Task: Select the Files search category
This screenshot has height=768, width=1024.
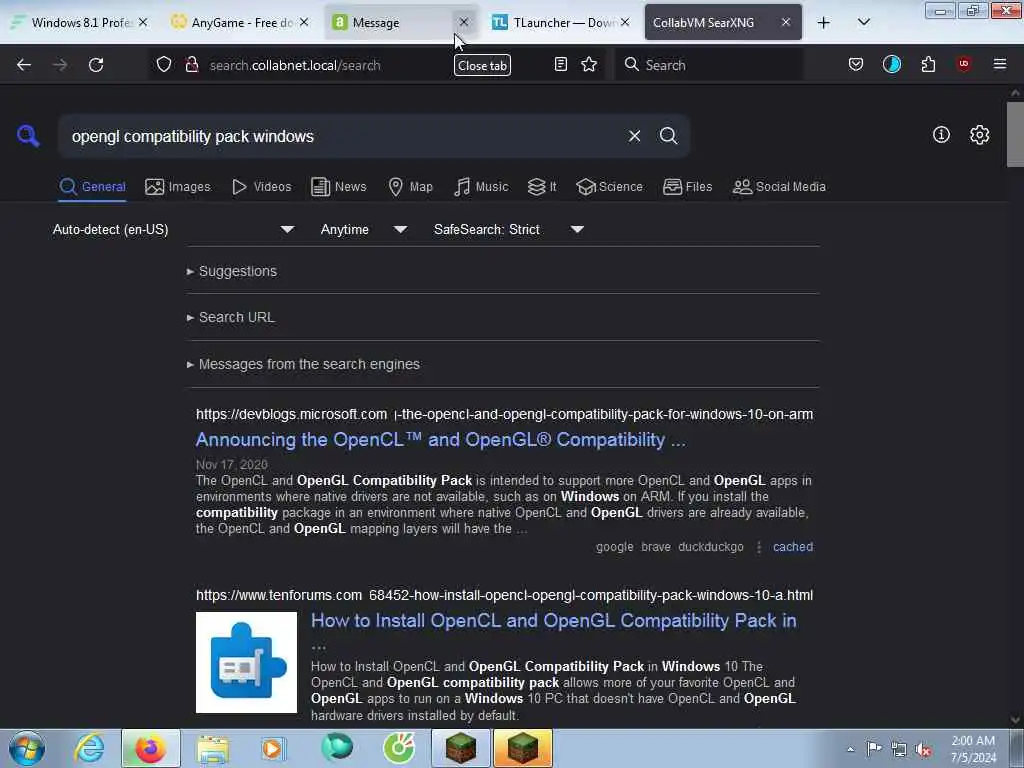Action: click(x=687, y=187)
